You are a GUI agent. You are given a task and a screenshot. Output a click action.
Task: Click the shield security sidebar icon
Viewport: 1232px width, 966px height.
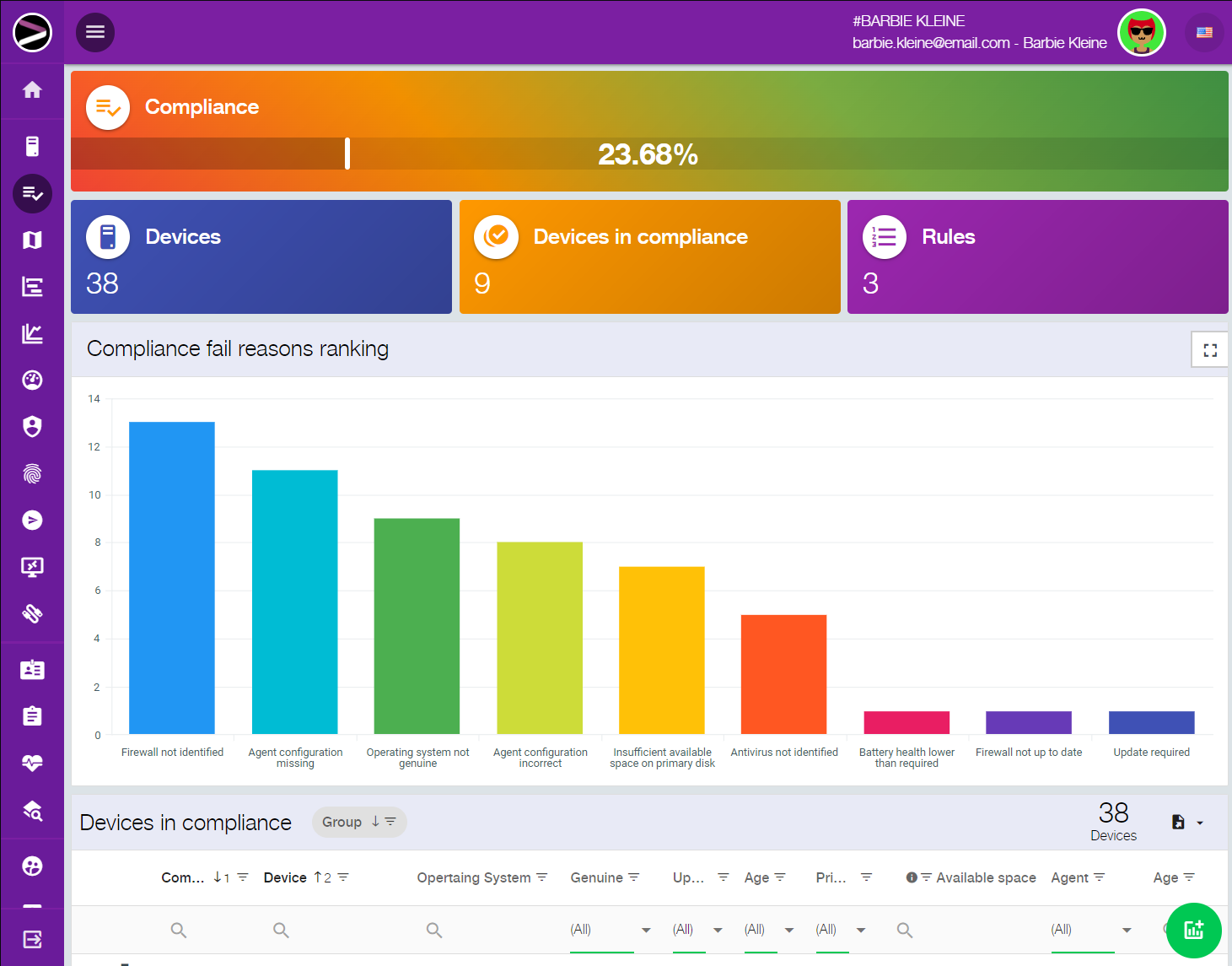point(32,427)
